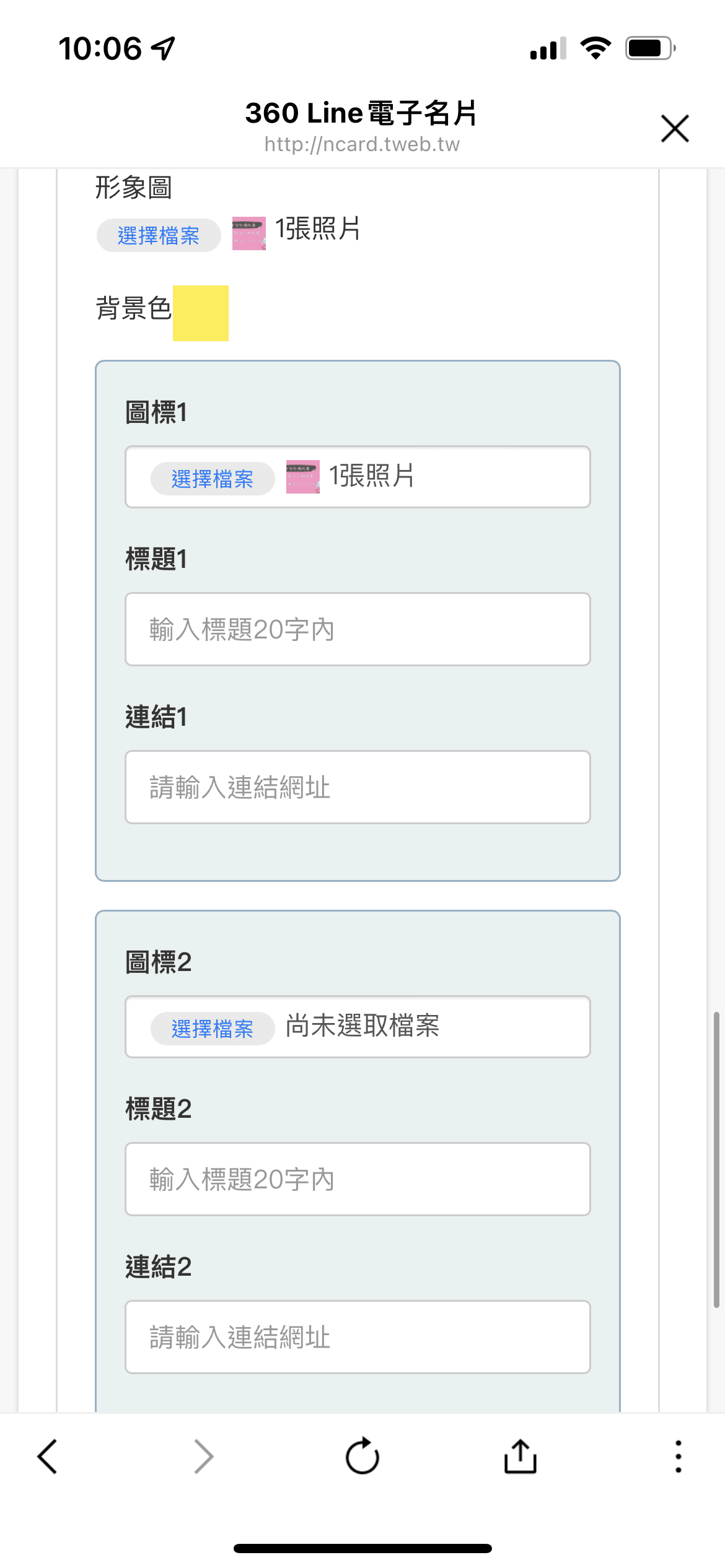The image size is (725, 1568).
Task: Open the three-dot more options menu
Action: point(678,1457)
